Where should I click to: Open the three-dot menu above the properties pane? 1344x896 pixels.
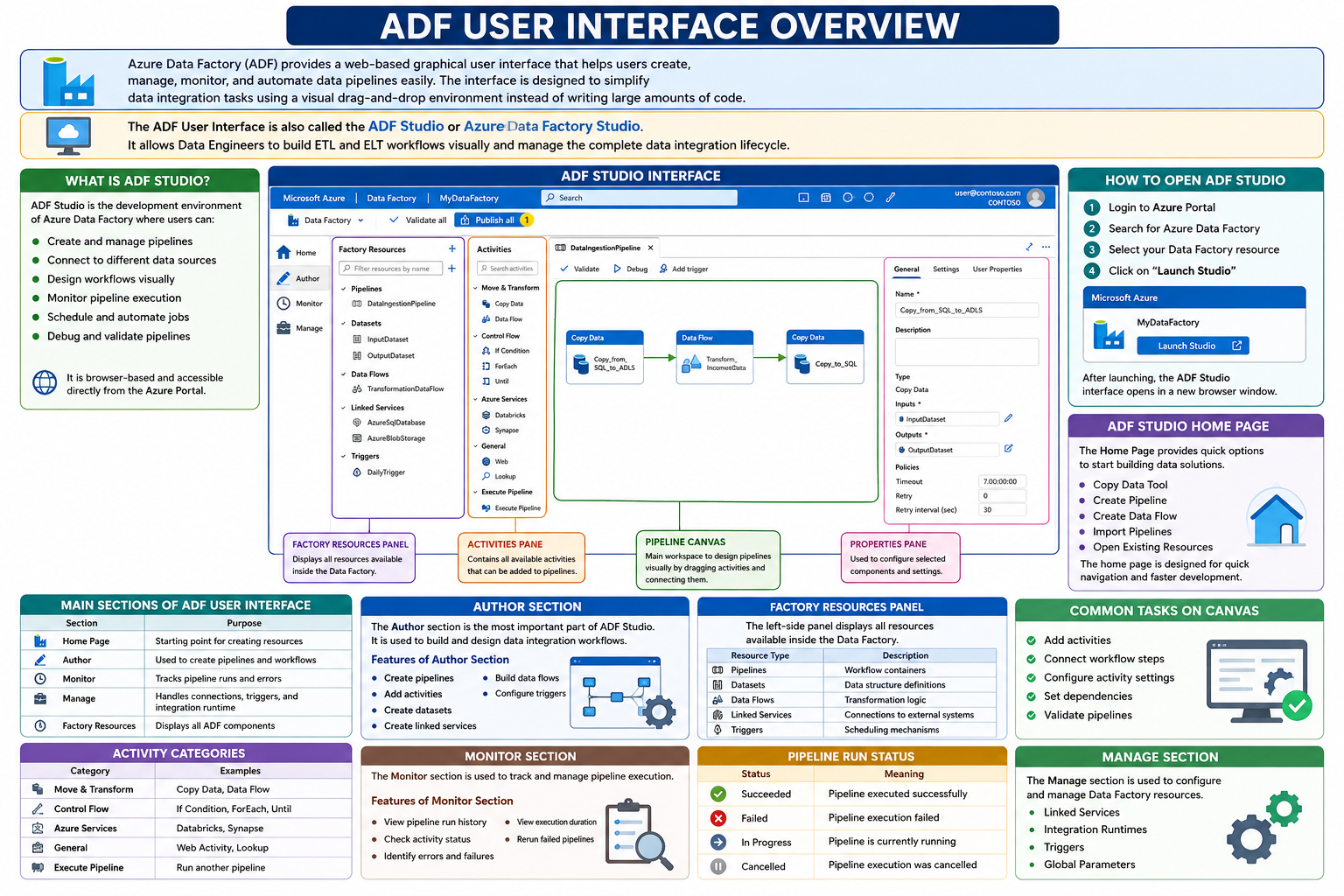click(x=1046, y=247)
